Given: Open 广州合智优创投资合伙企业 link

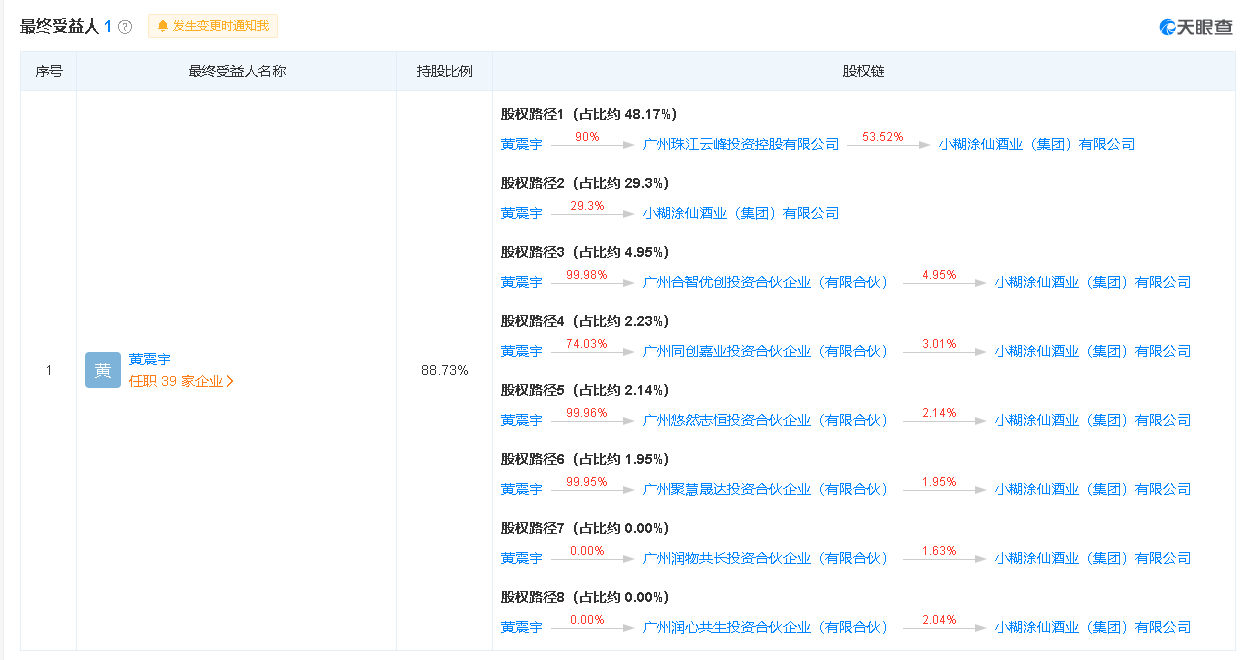Looking at the screenshot, I should tap(767, 282).
